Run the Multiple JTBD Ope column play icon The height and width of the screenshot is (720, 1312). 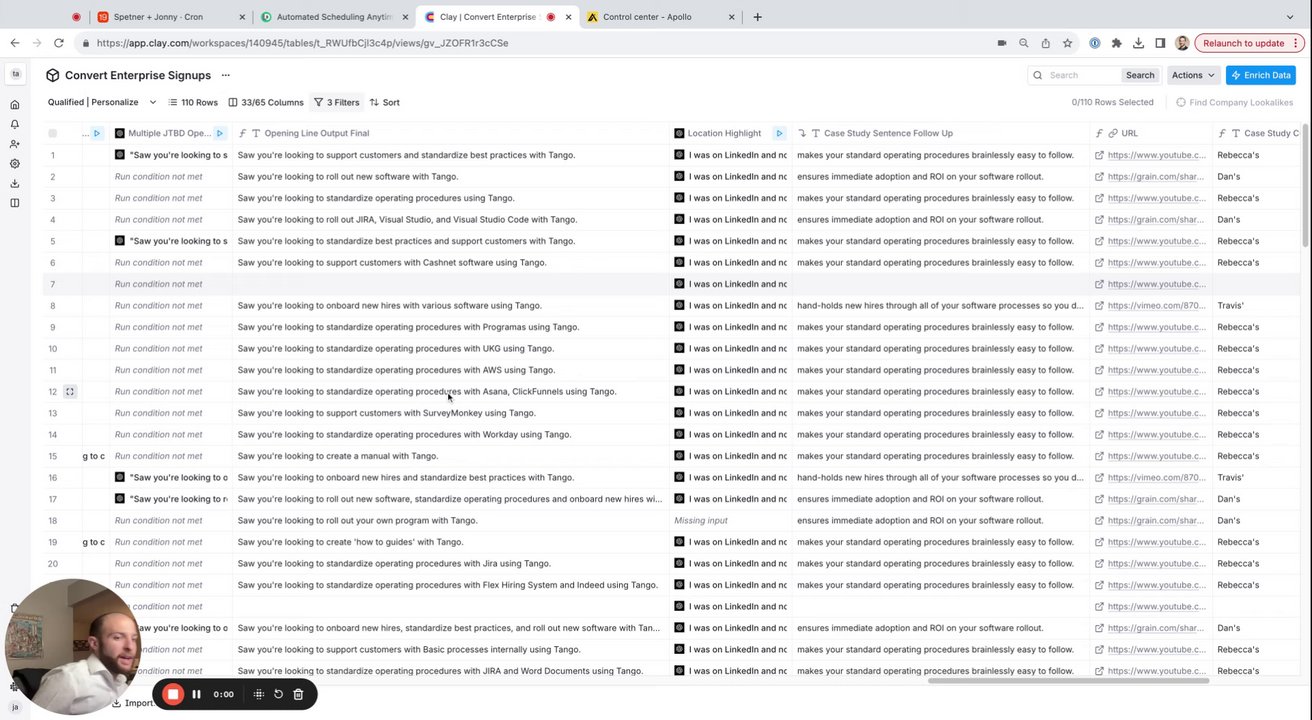(219, 133)
